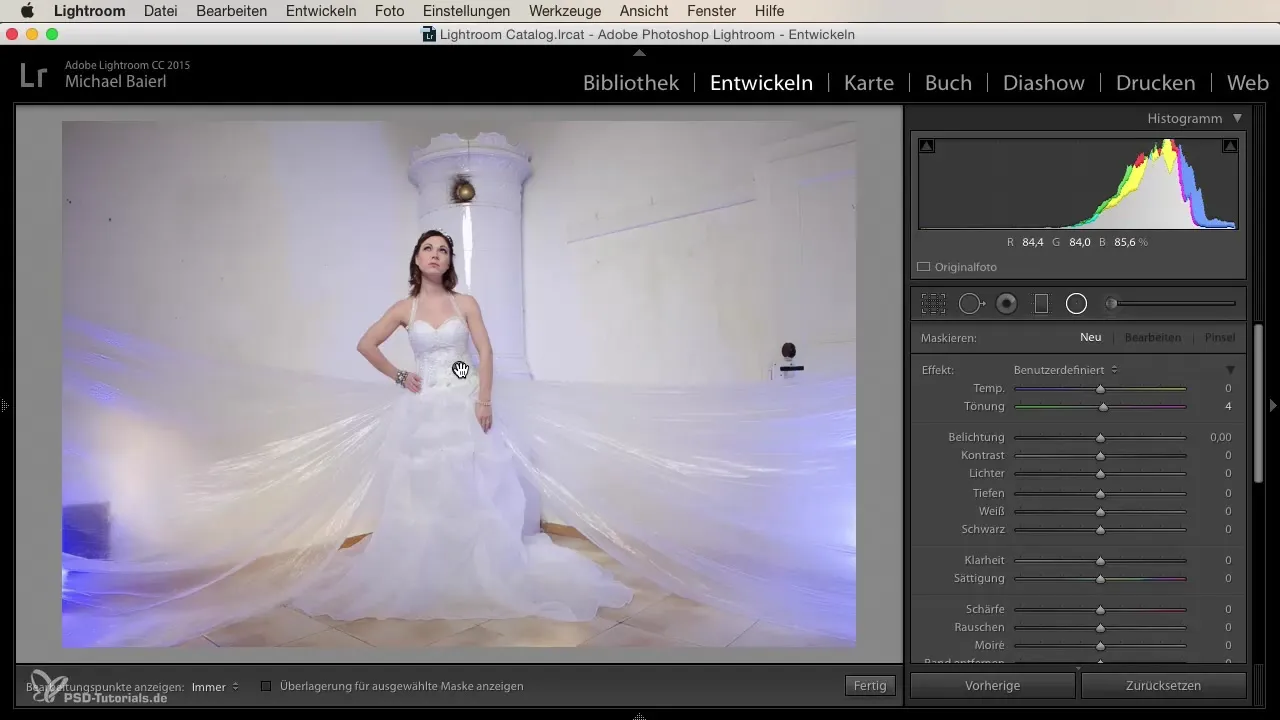This screenshot has height=720, width=1280.
Task: Enable overlay for selected mask checkbox
Action: [x=266, y=686]
